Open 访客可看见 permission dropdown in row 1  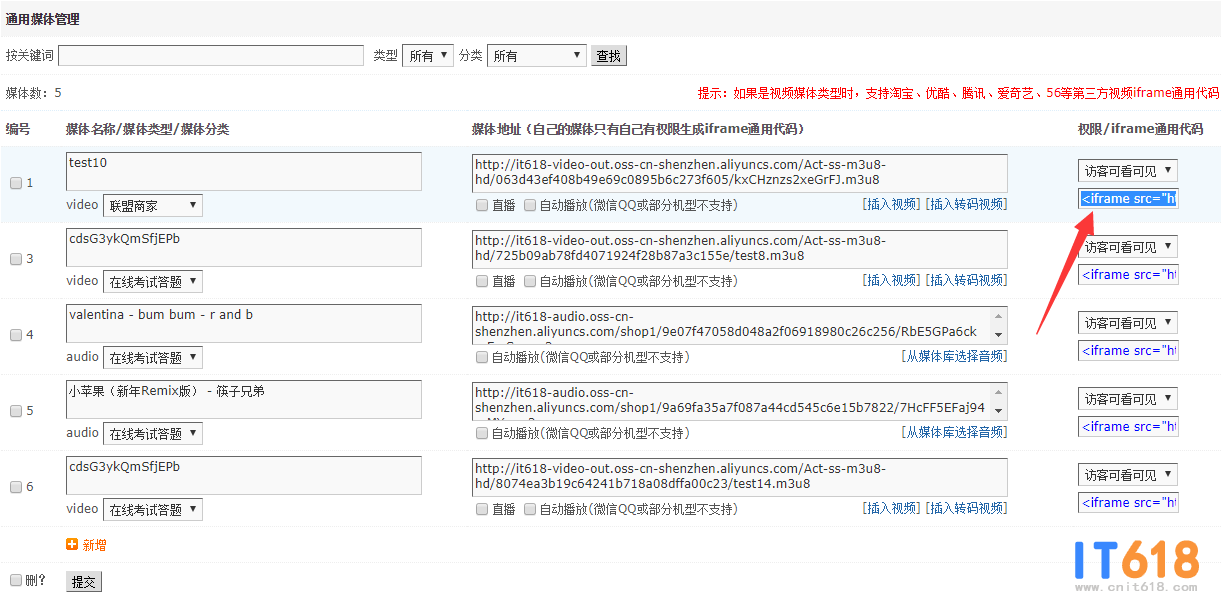point(1127,171)
